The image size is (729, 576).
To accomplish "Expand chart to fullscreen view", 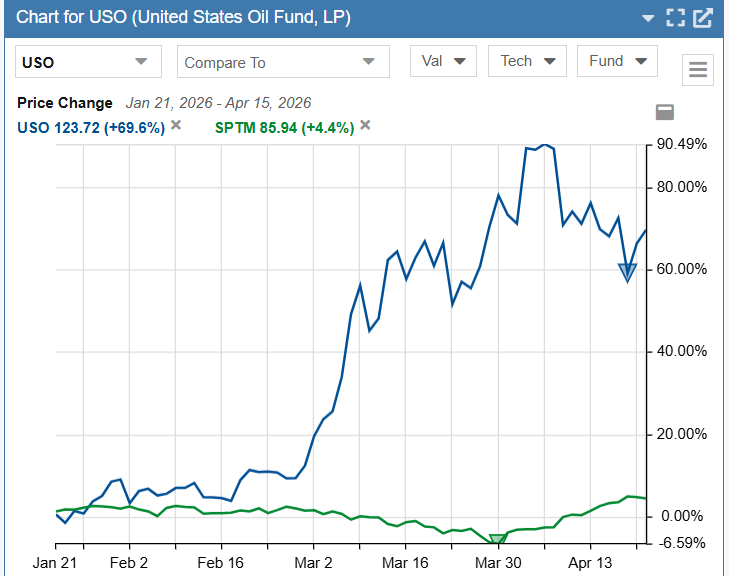I will tap(675, 18).
